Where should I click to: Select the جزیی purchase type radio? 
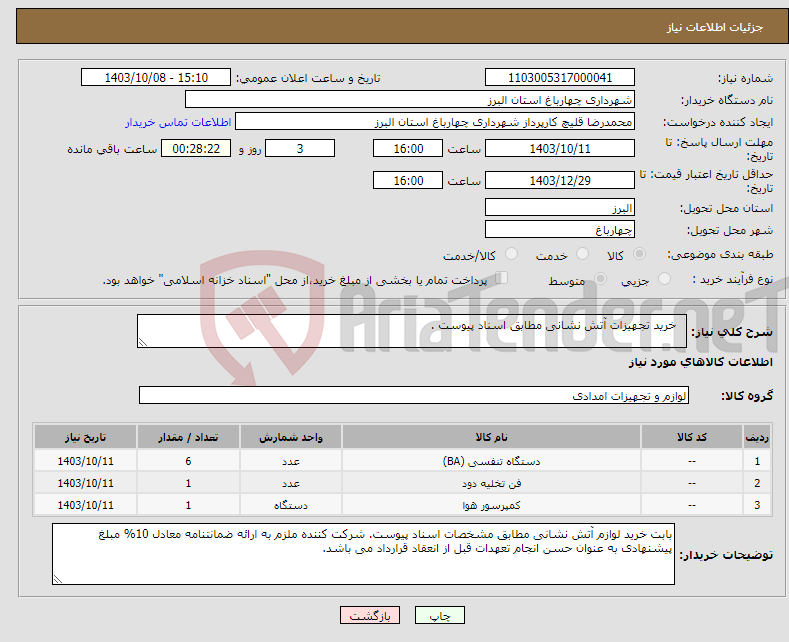pyautogui.click(x=664, y=279)
